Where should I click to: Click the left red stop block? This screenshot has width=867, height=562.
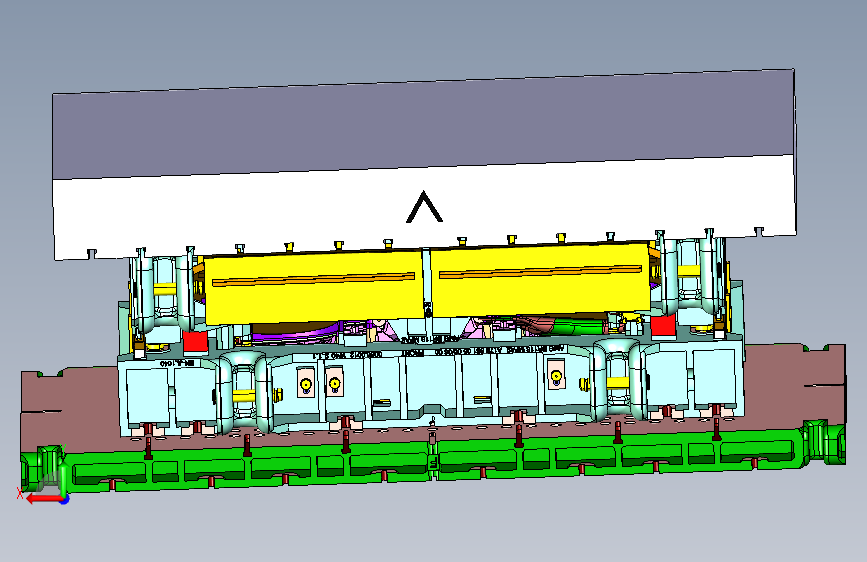coord(195,342)
